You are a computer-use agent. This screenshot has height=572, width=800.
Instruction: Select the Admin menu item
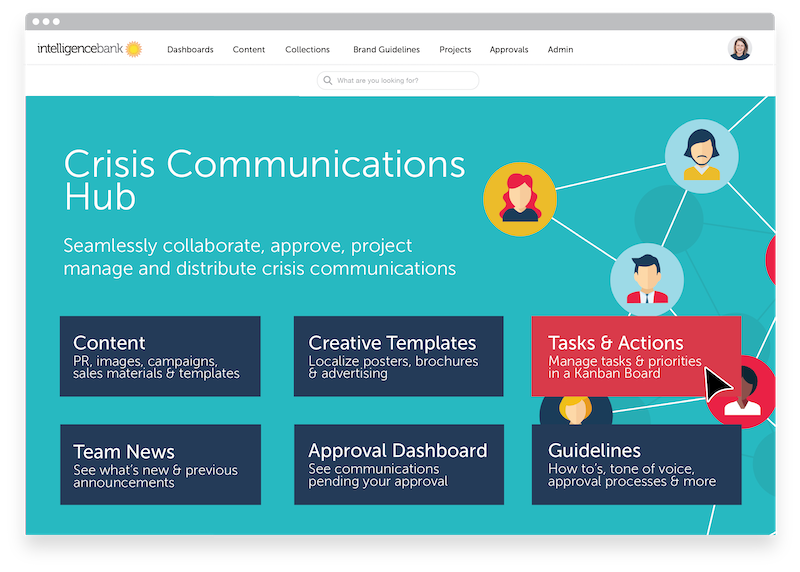560,49
